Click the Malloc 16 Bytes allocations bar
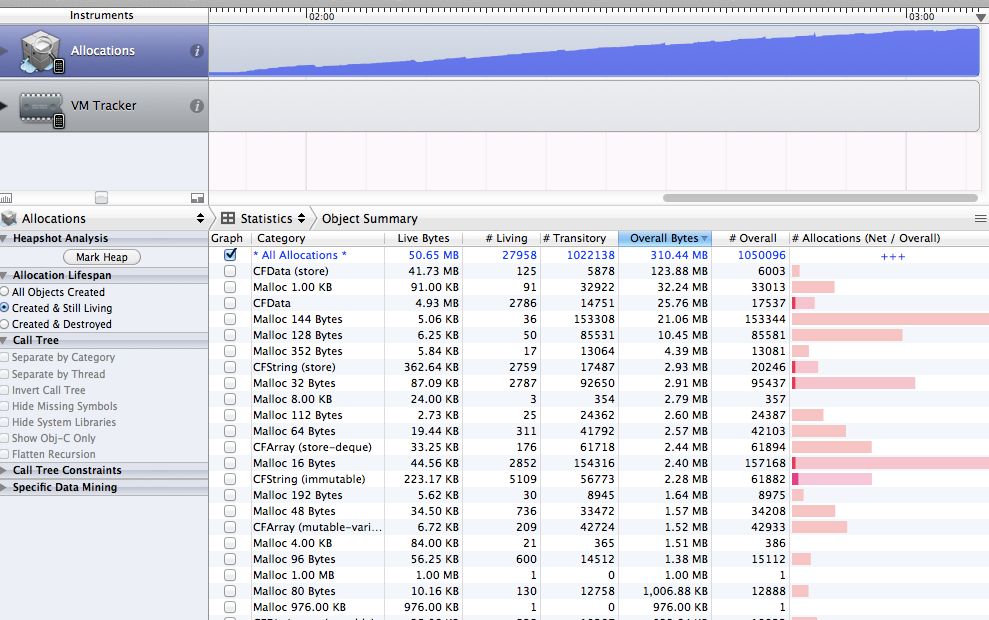 click(x=890, y=463)
